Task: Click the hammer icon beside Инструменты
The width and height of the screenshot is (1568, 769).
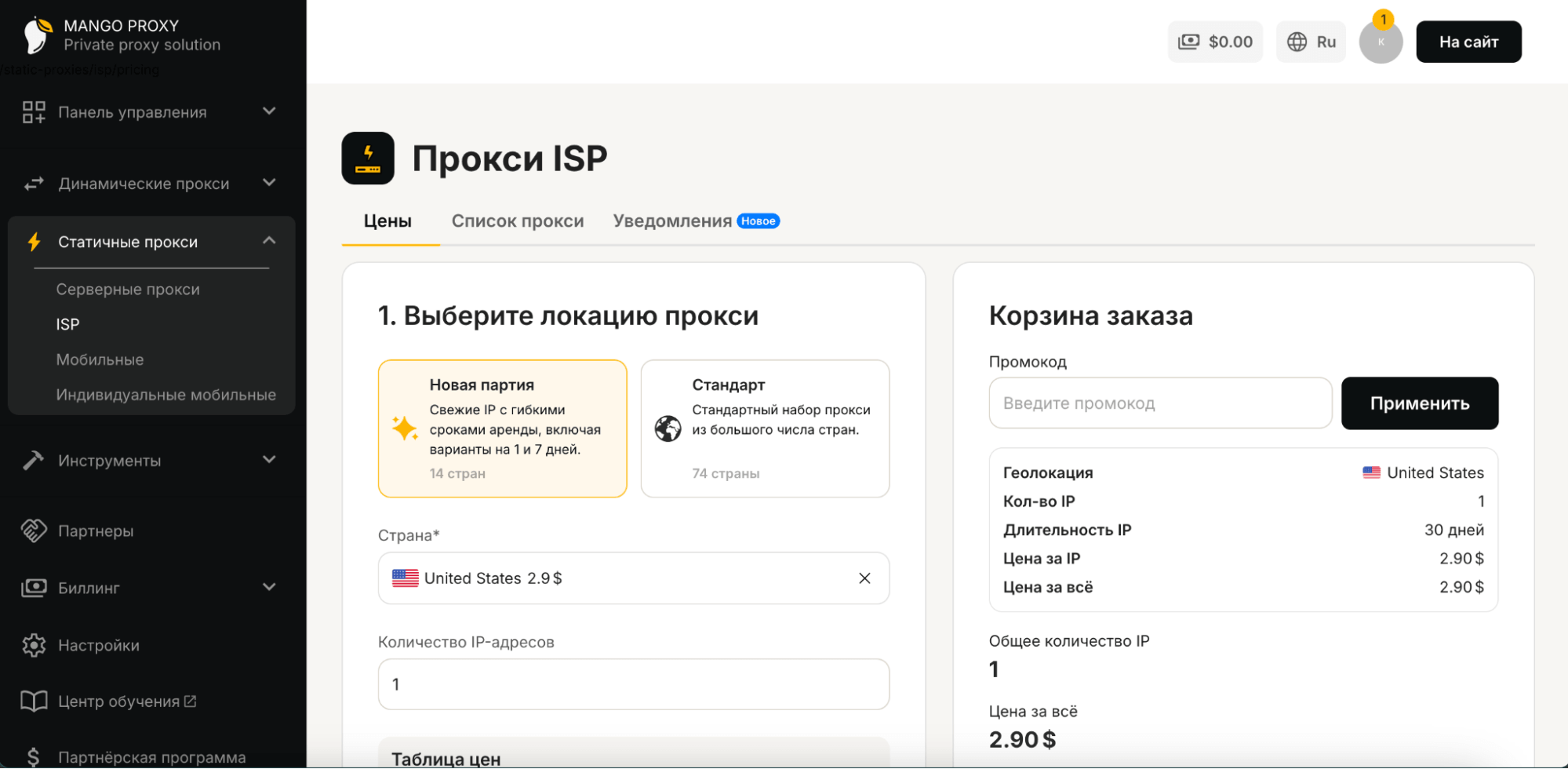Action: [x=34, y=461]
